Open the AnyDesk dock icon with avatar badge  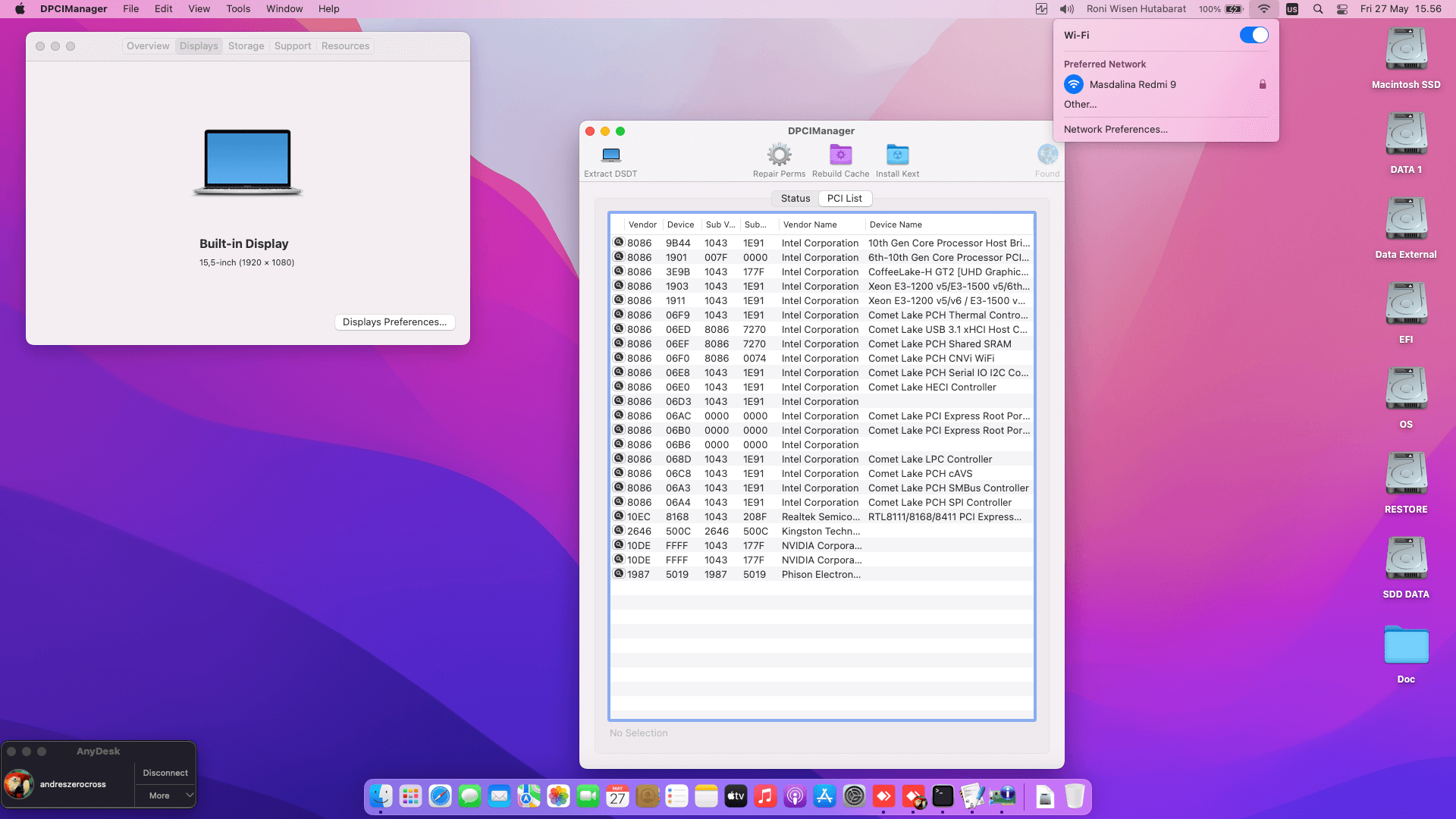click(913, 796)
